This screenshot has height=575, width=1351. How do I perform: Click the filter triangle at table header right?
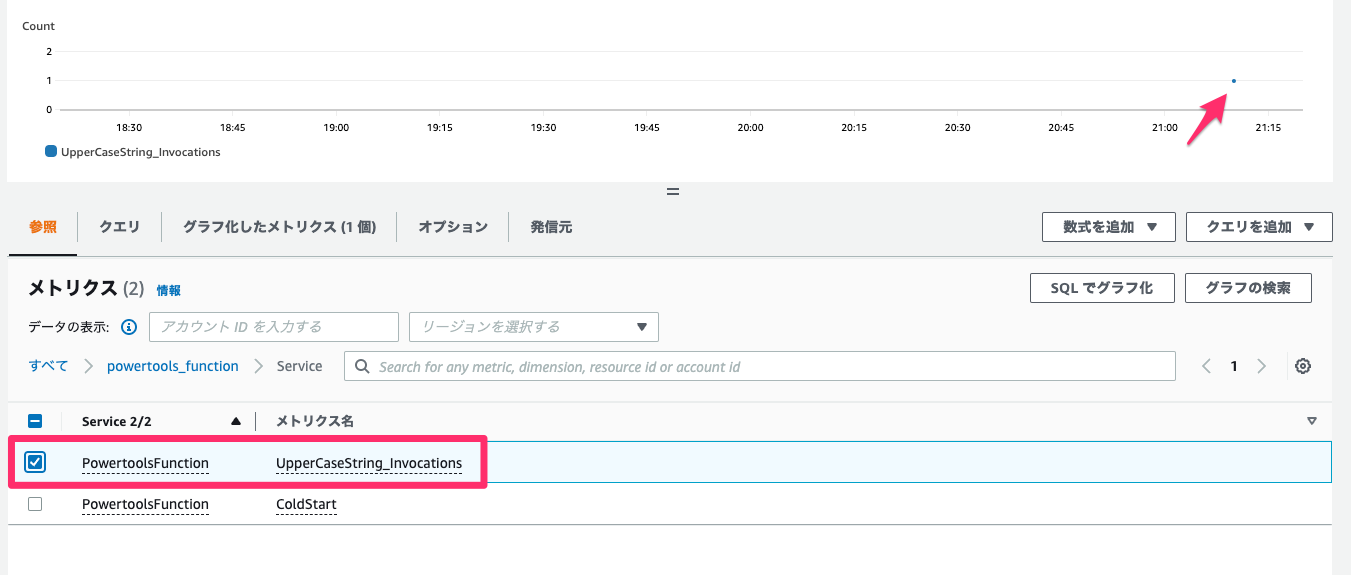(x=1312, y=422)
